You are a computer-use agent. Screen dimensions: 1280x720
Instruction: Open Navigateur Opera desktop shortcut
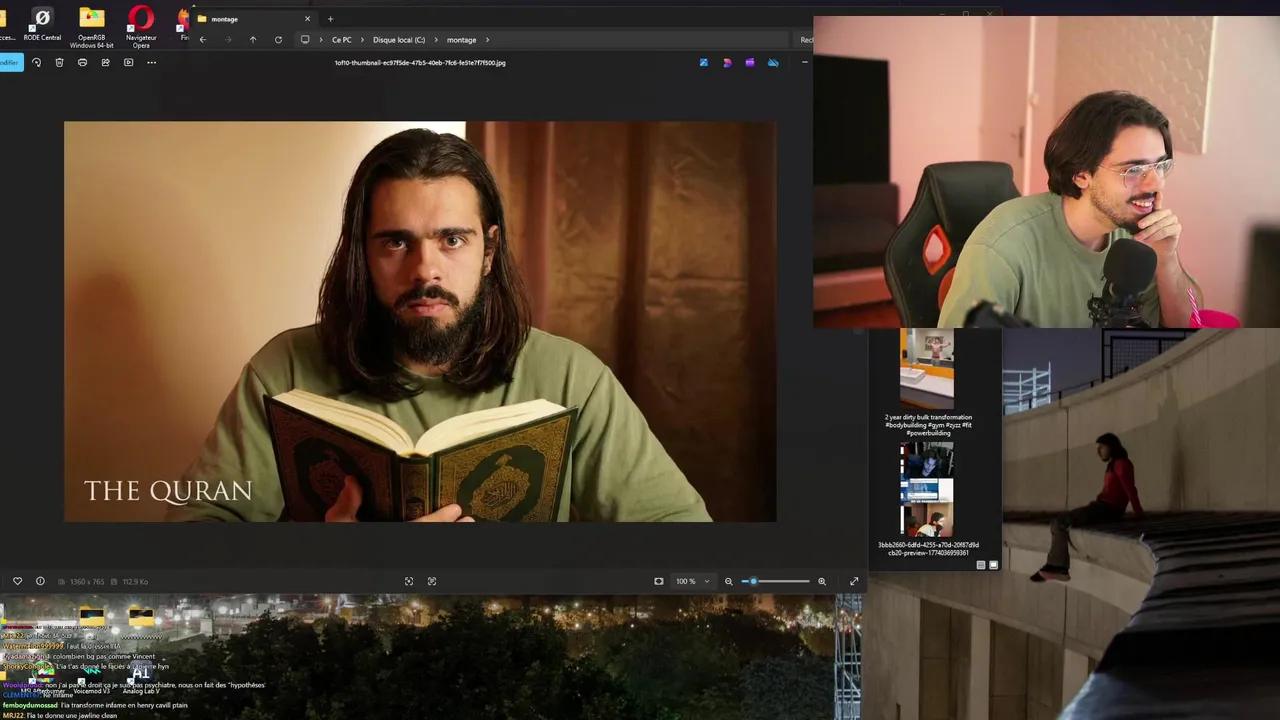click(x=141, y=28)
